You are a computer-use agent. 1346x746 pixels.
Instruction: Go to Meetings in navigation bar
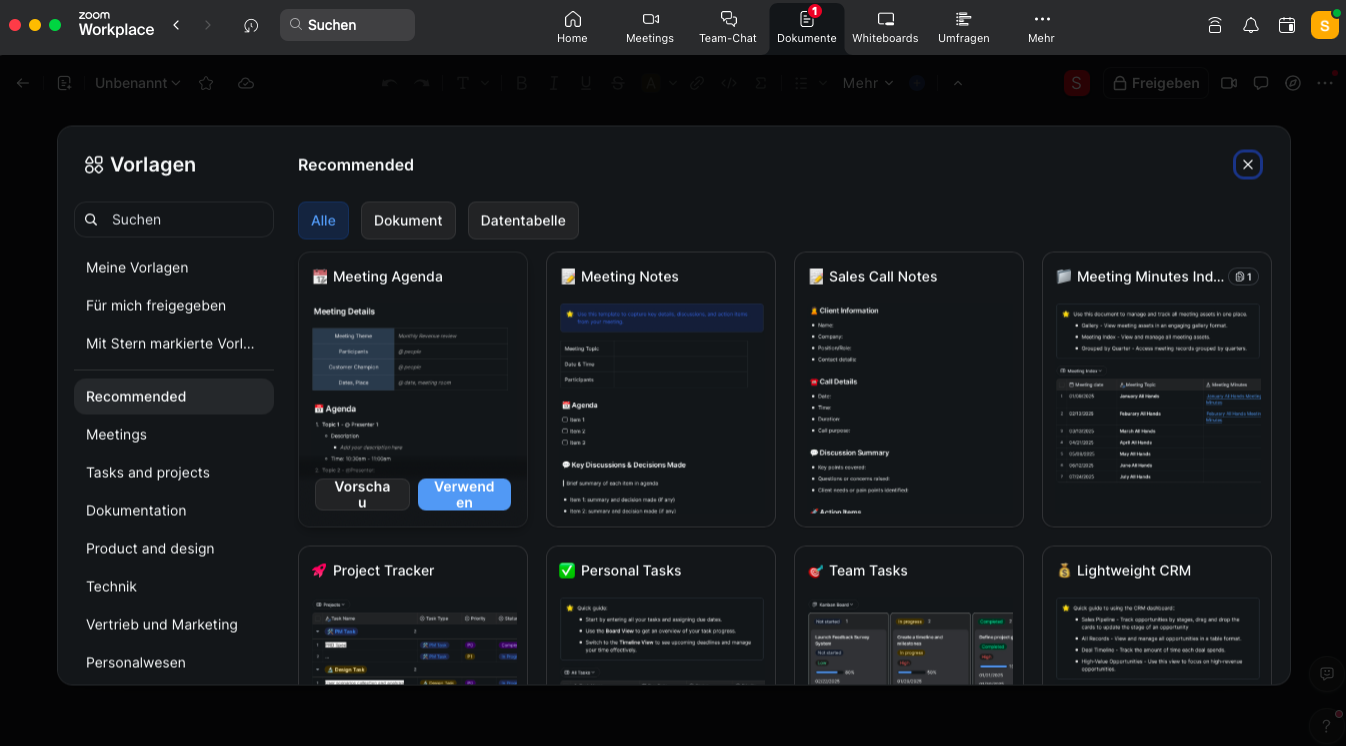point(650,27)
